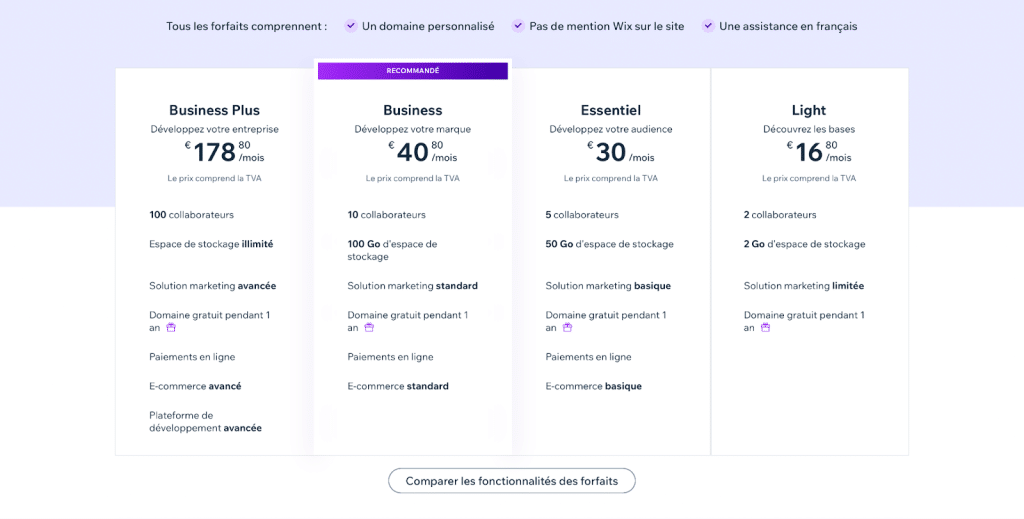Select the Business Plus plan heading
This screenshot has height=519, width=1024.
(x=214, y=110)
